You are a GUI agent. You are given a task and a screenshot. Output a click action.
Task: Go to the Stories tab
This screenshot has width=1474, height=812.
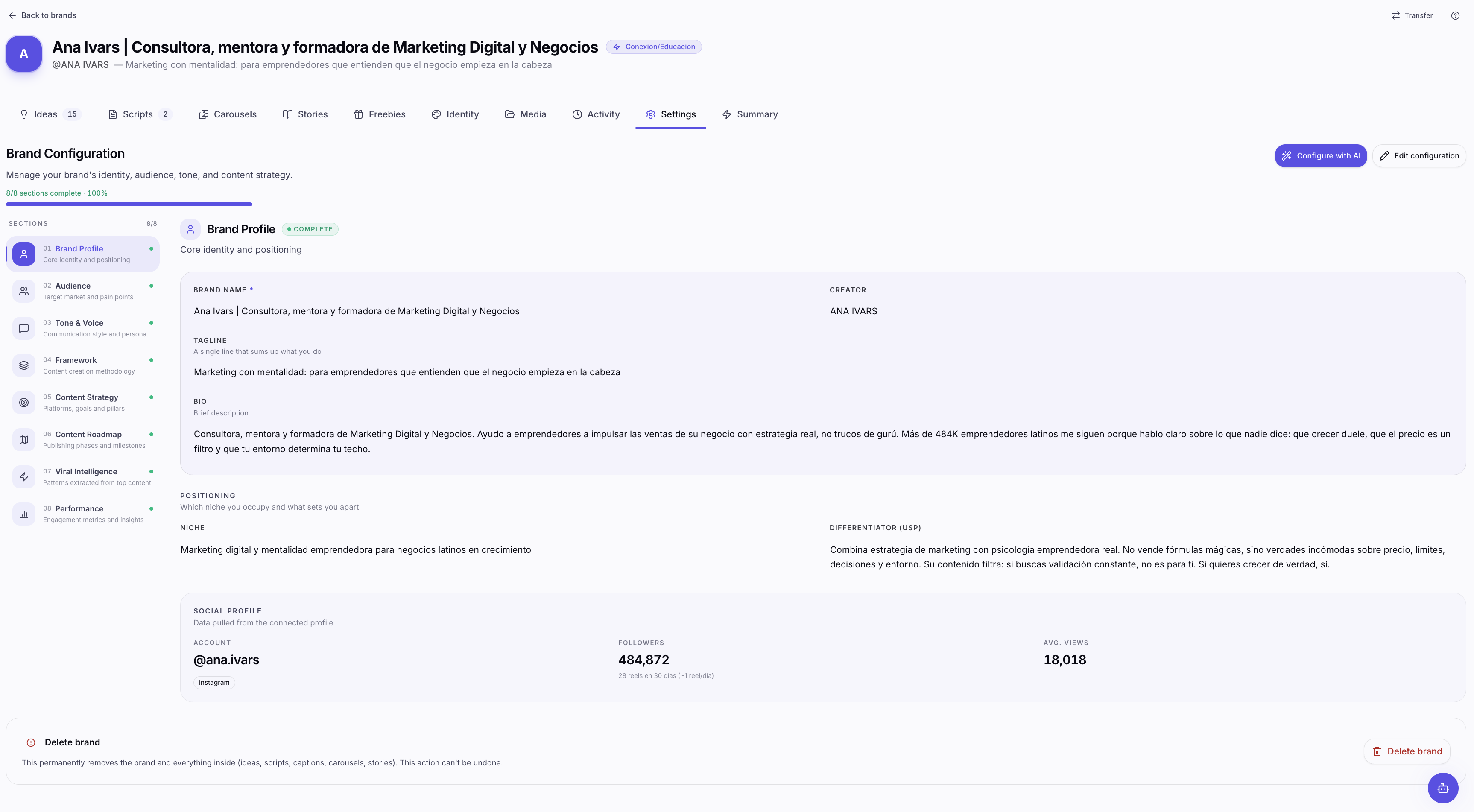click(306, 114)
